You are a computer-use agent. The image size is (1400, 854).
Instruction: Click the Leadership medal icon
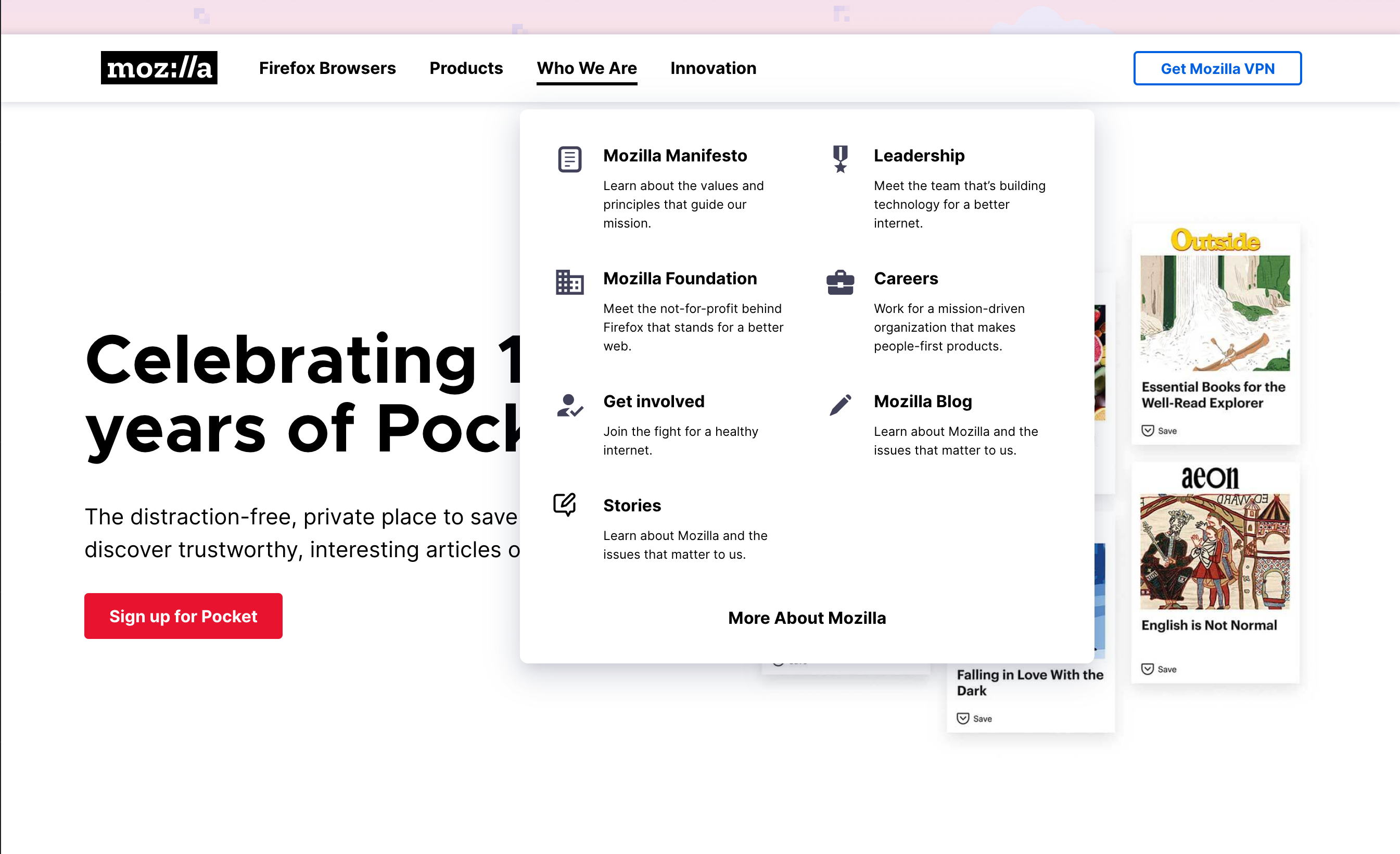click(841, 159)
